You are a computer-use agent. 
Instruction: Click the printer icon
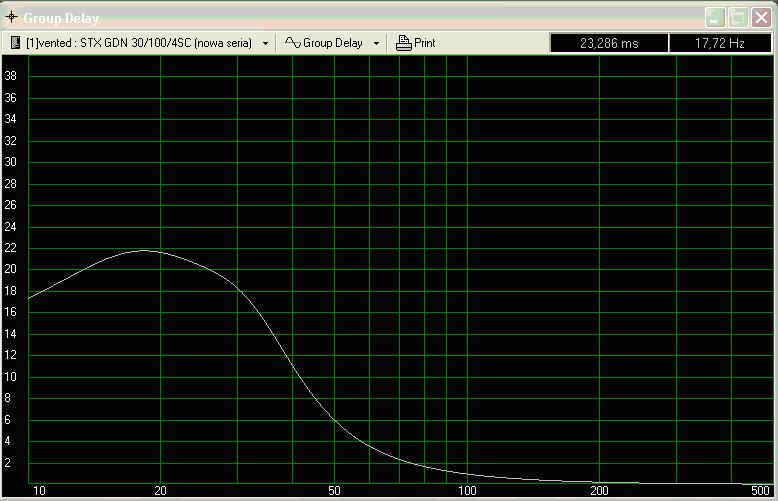tap(403, 43)
